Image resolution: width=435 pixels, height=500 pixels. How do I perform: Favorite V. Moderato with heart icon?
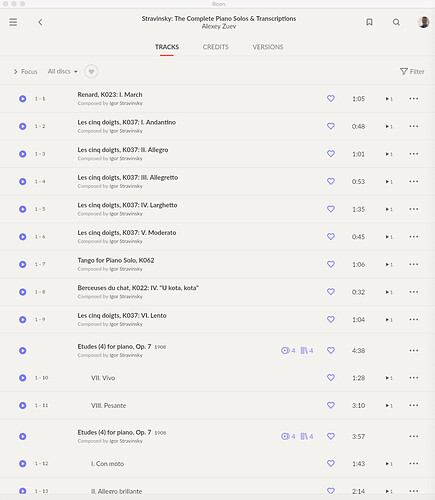click(x=331, y=236)
